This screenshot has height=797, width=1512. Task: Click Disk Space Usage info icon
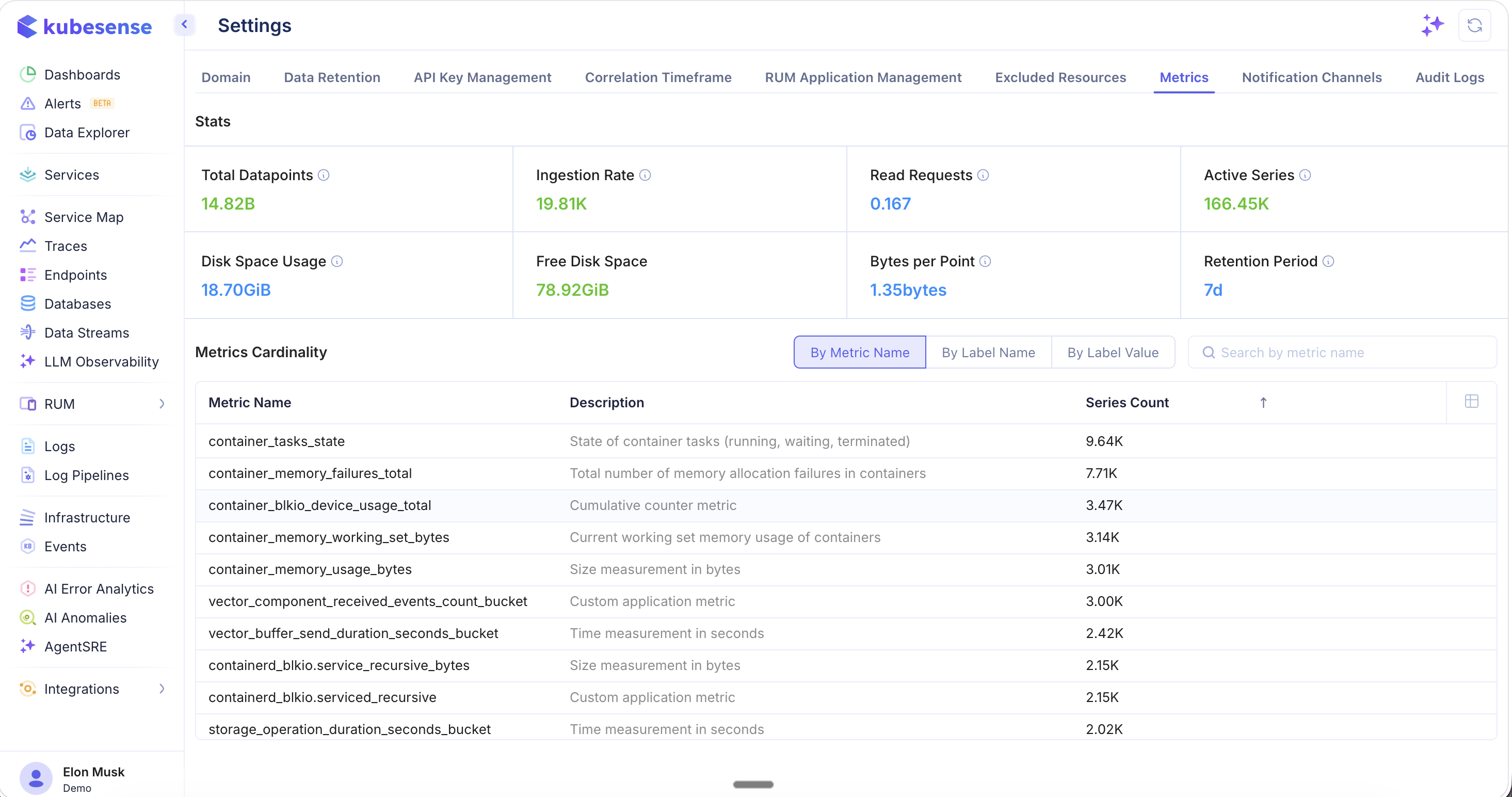click(337, 261)
